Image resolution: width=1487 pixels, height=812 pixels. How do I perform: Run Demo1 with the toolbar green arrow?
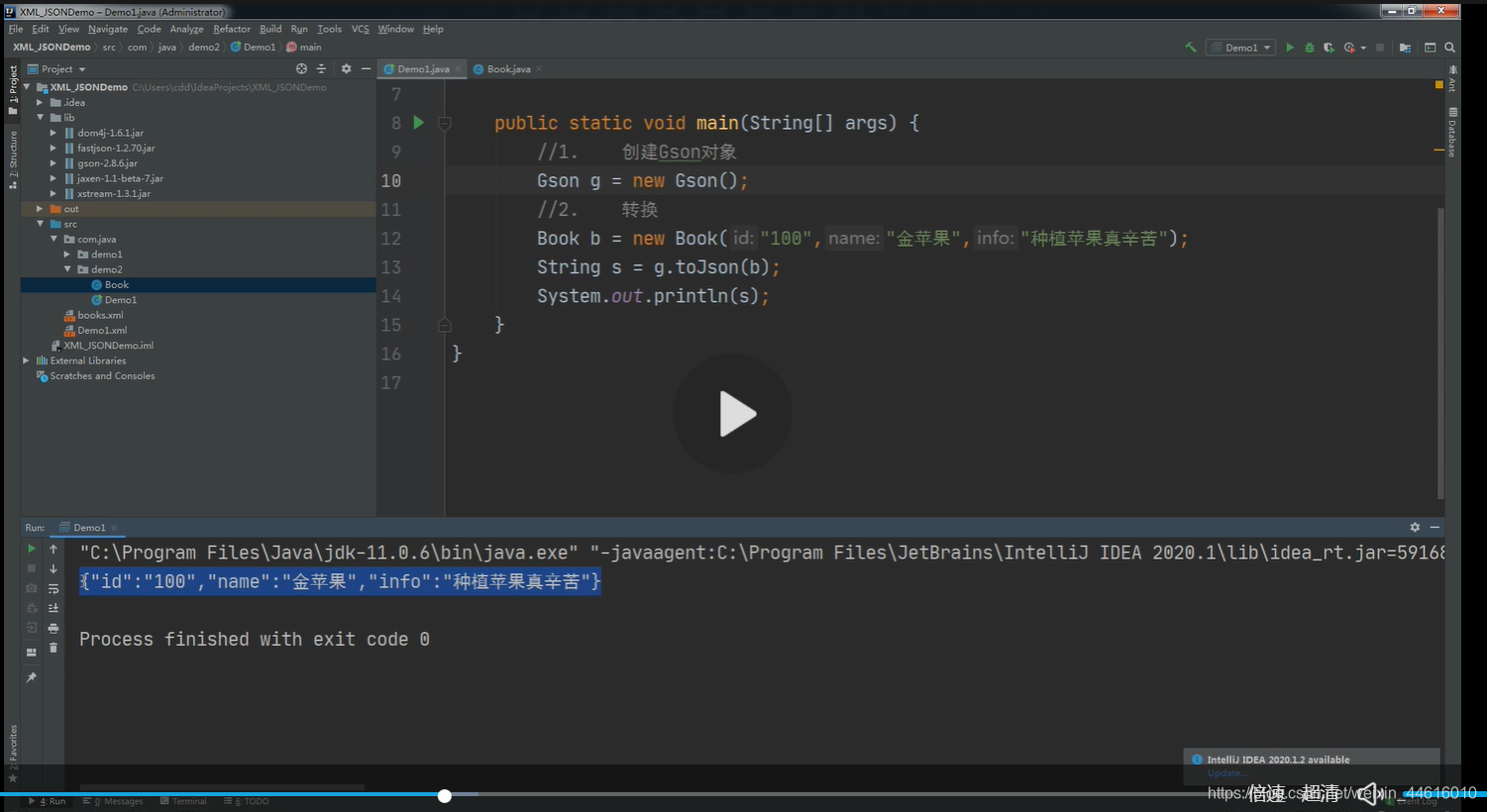(x=1289, y=48)
